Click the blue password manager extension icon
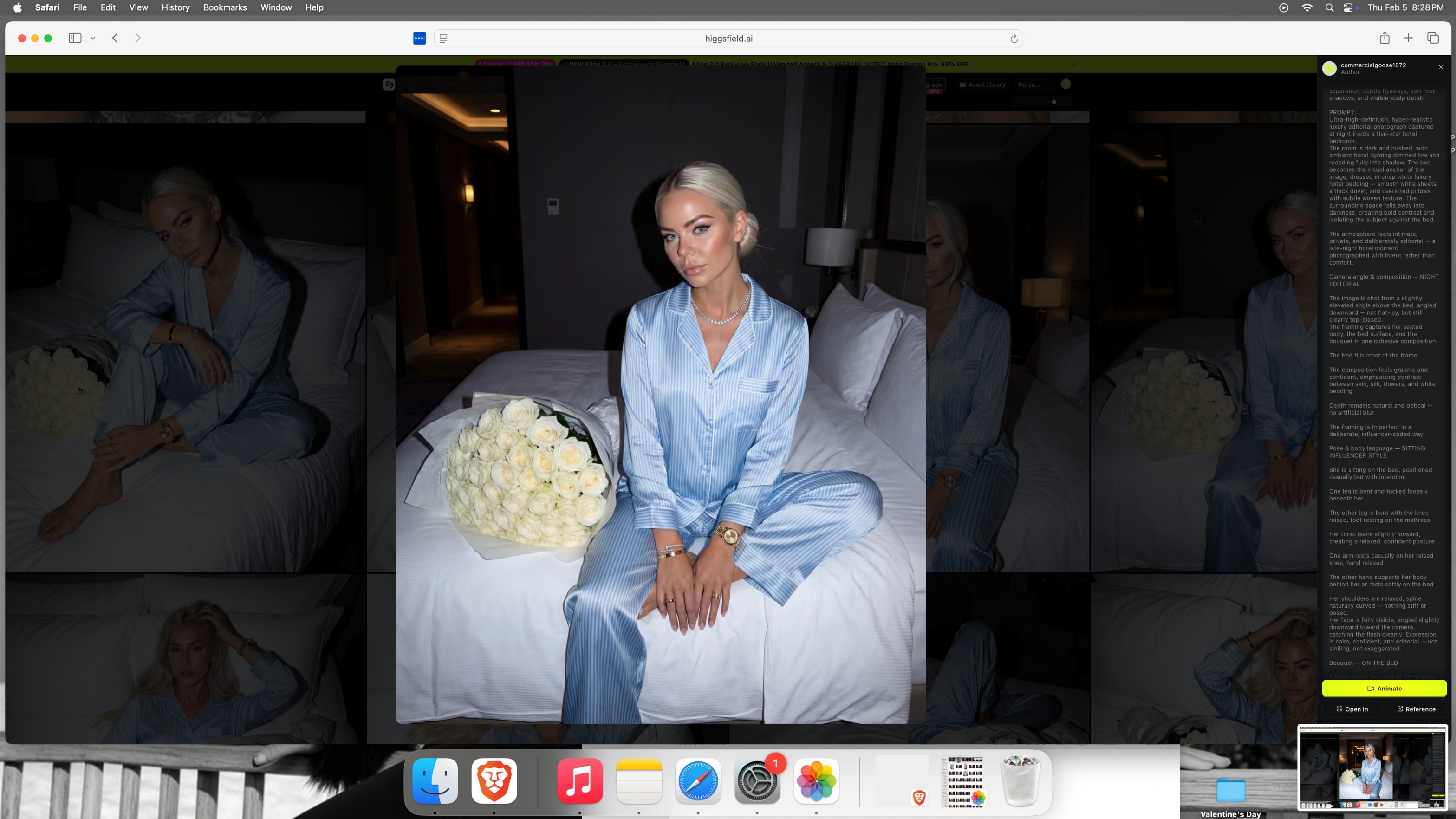 point(419,39)
